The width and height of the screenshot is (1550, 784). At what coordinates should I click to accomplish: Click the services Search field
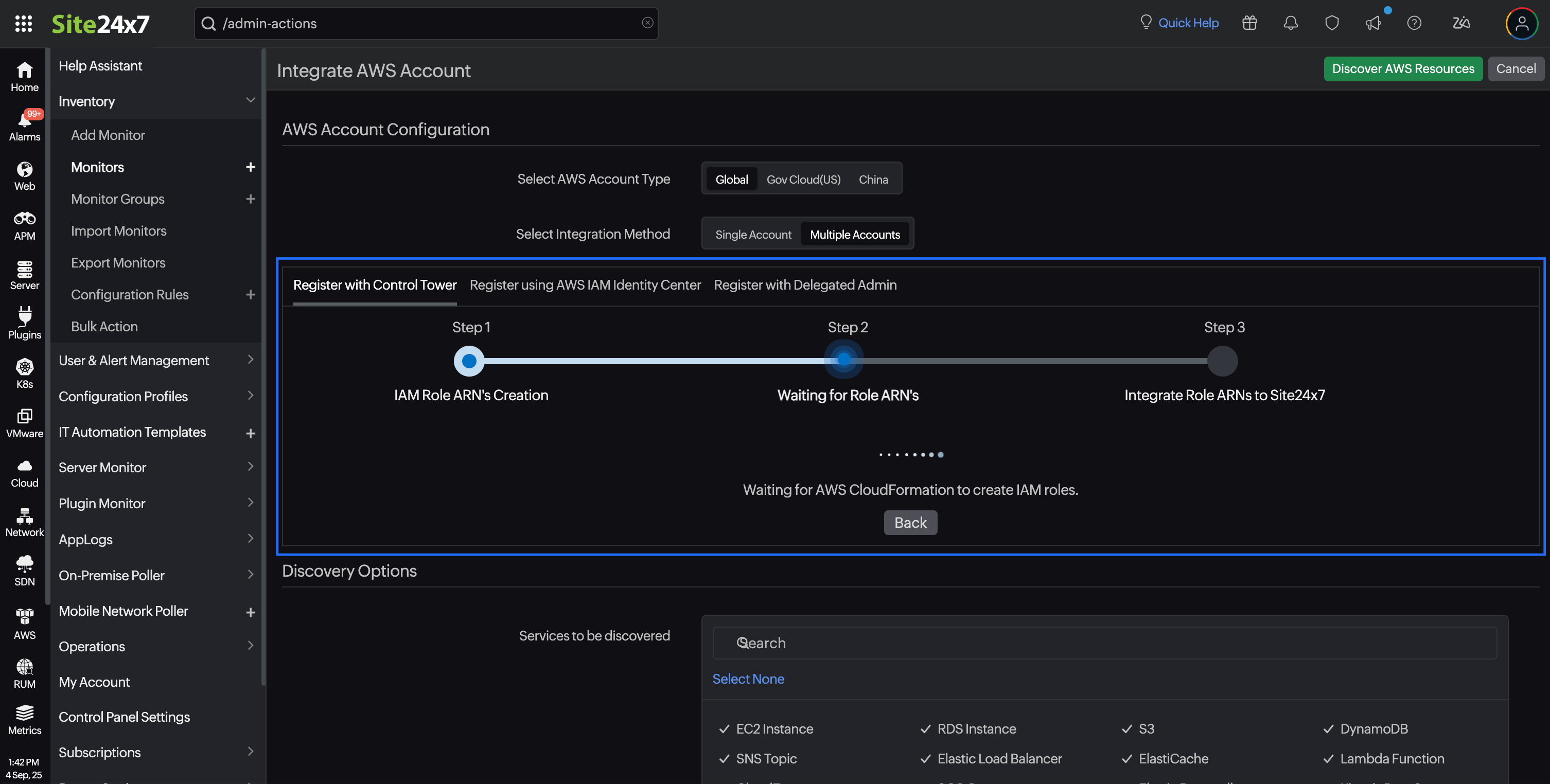1104,643
